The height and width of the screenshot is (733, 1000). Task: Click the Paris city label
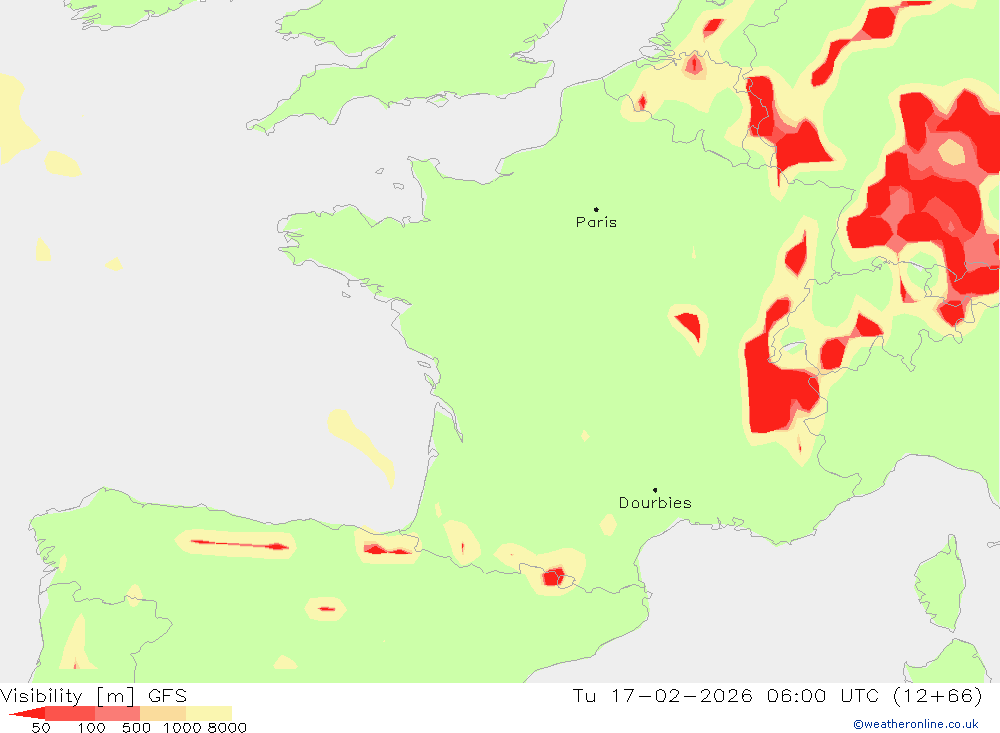tap(596, 222)
